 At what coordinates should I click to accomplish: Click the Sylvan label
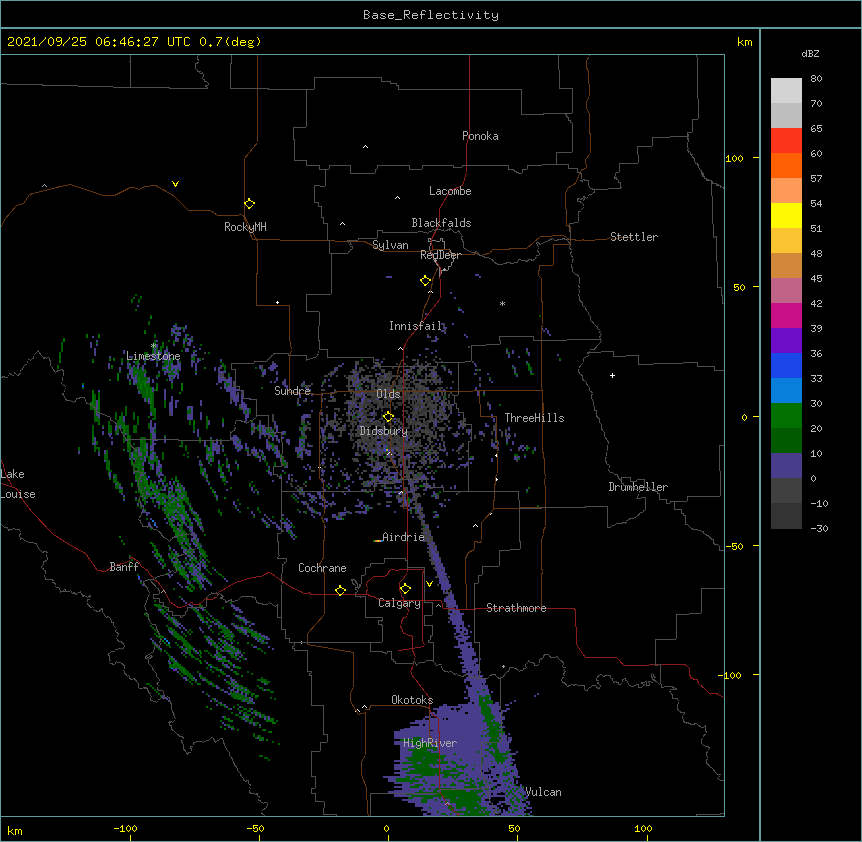pos(390,245)
